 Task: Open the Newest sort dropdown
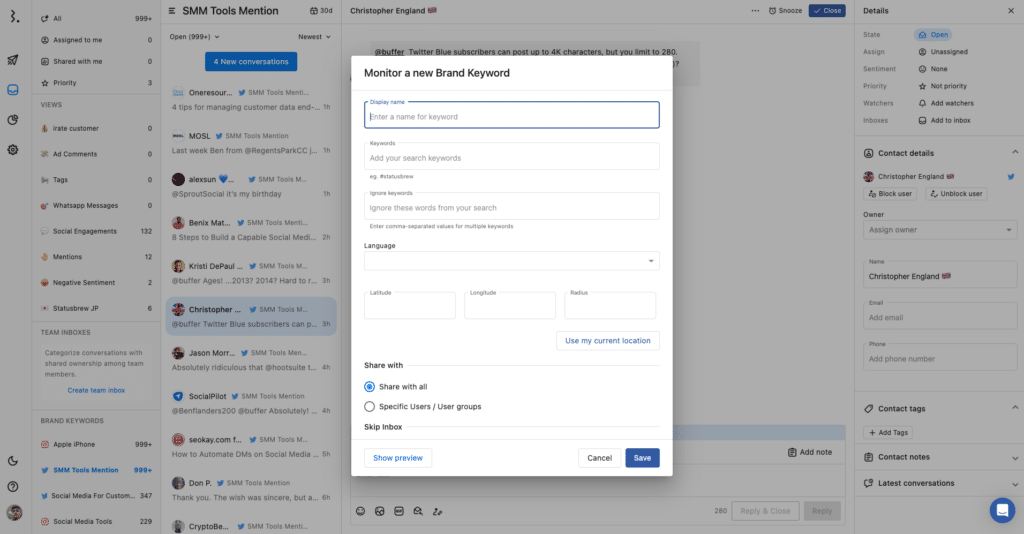[314, 37]
